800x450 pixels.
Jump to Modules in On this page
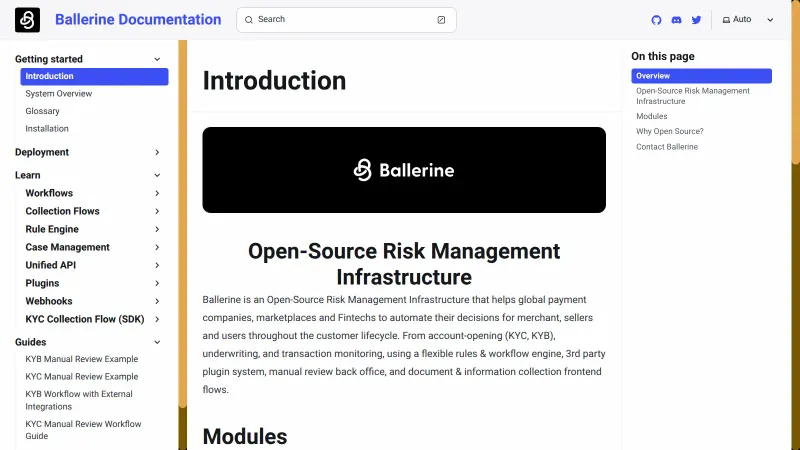[x=651, y=116]
